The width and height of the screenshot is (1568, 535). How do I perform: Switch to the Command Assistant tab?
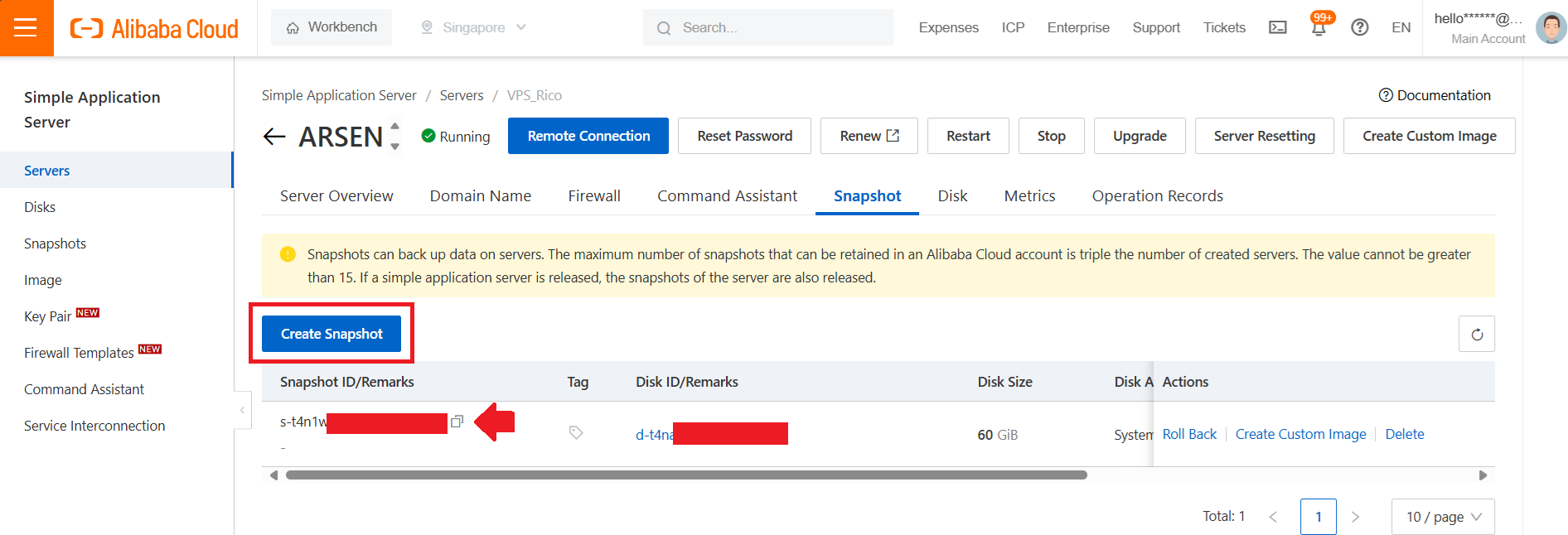727,196
